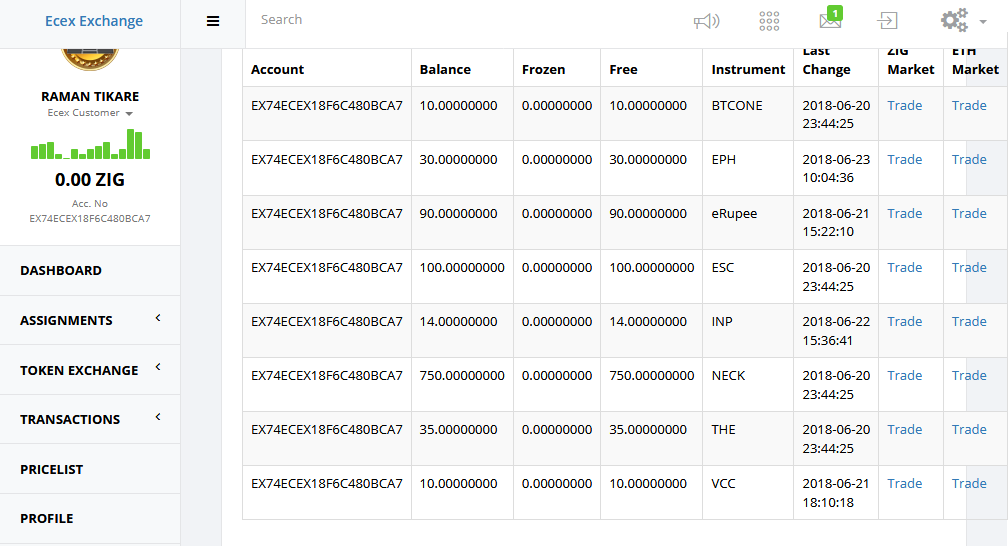1008x546 pixels.
Task: Go to the Dashboard menu item
Action: click(90, 270)
